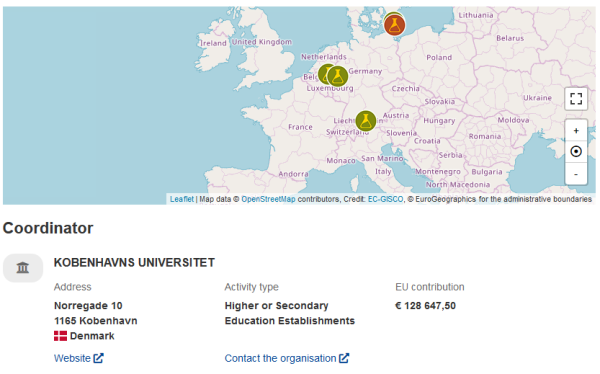Click the Denmark flag icon
This screenshot has height=374, width=600.
[x=60, y=336]
